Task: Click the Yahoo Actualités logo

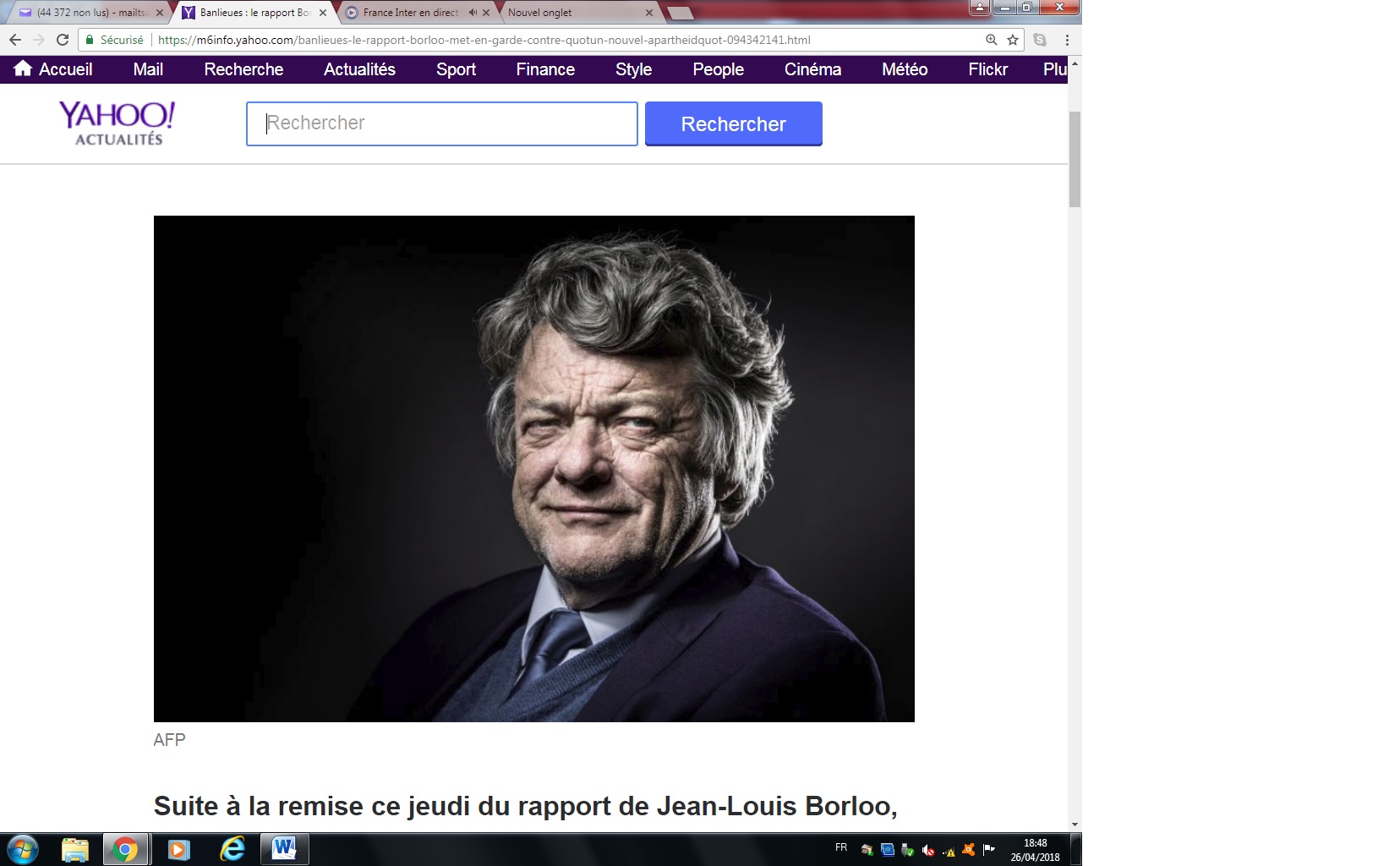Action: [118, 123]
